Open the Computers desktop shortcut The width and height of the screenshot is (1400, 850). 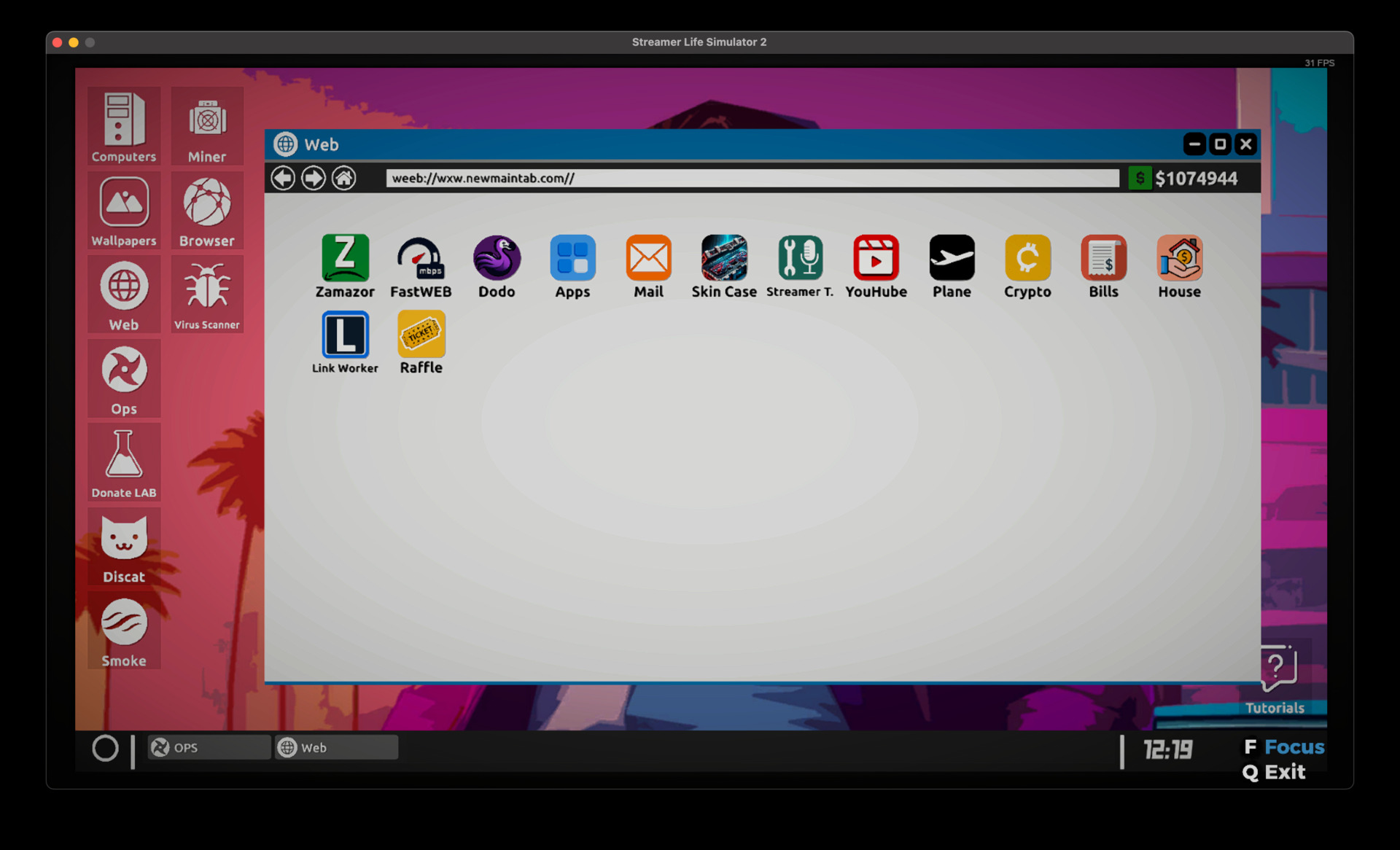click(x=124, y=126)
